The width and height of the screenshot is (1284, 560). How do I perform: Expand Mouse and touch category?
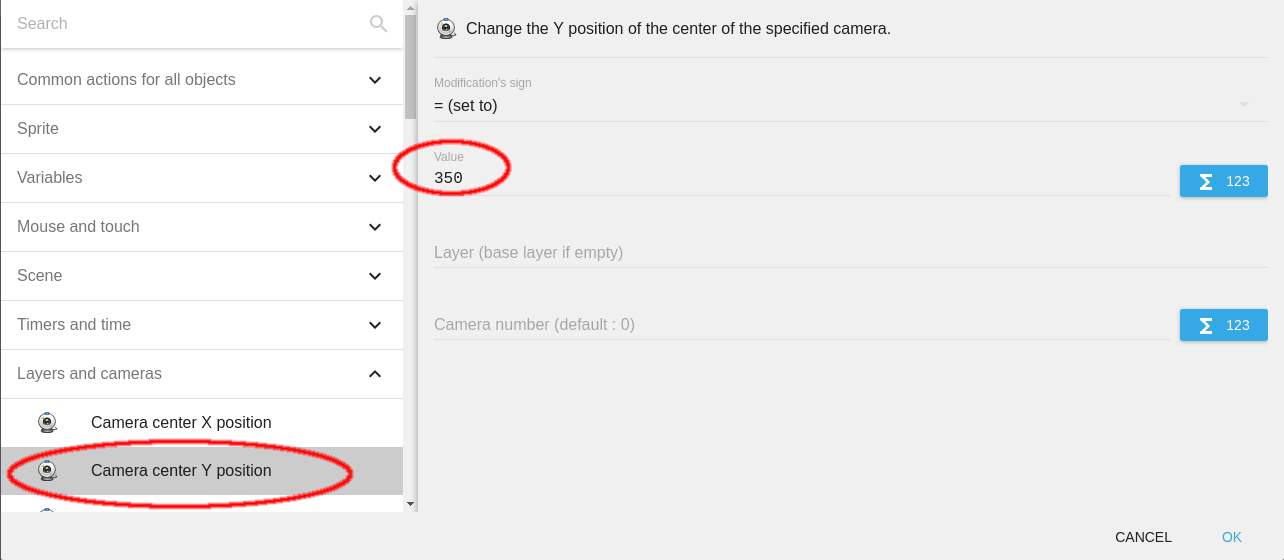375,227
